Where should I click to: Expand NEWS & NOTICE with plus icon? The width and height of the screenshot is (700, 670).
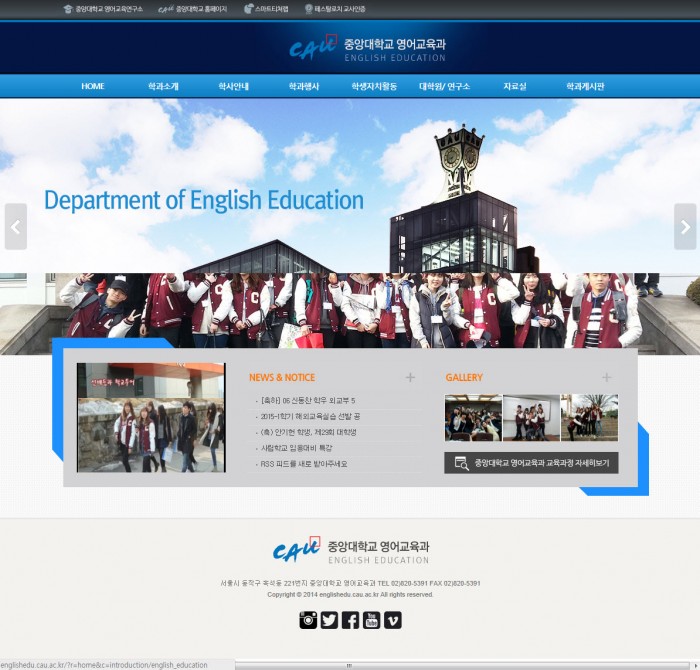pos(410,378)
